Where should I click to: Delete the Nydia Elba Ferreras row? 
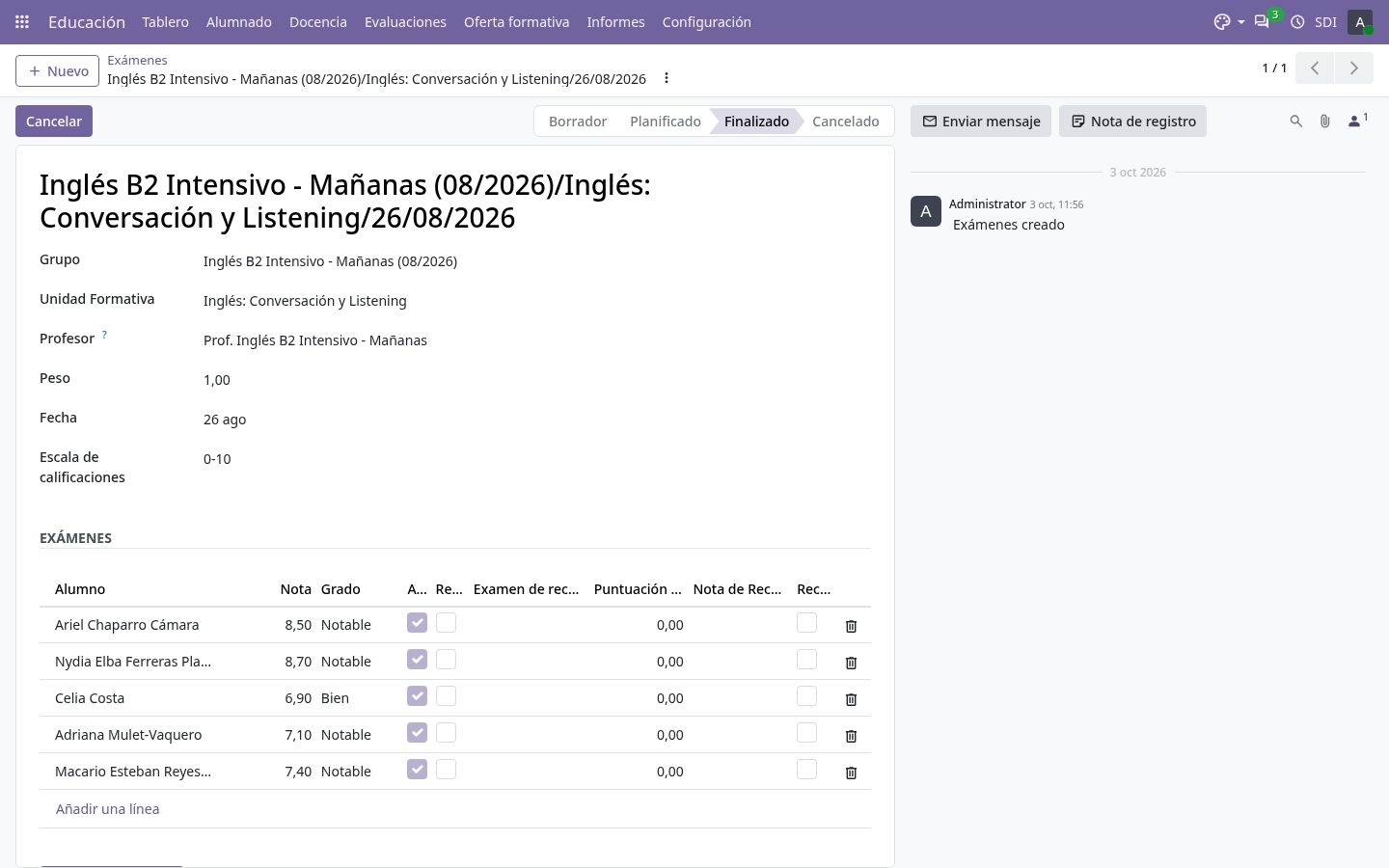[x=851, y=663]
